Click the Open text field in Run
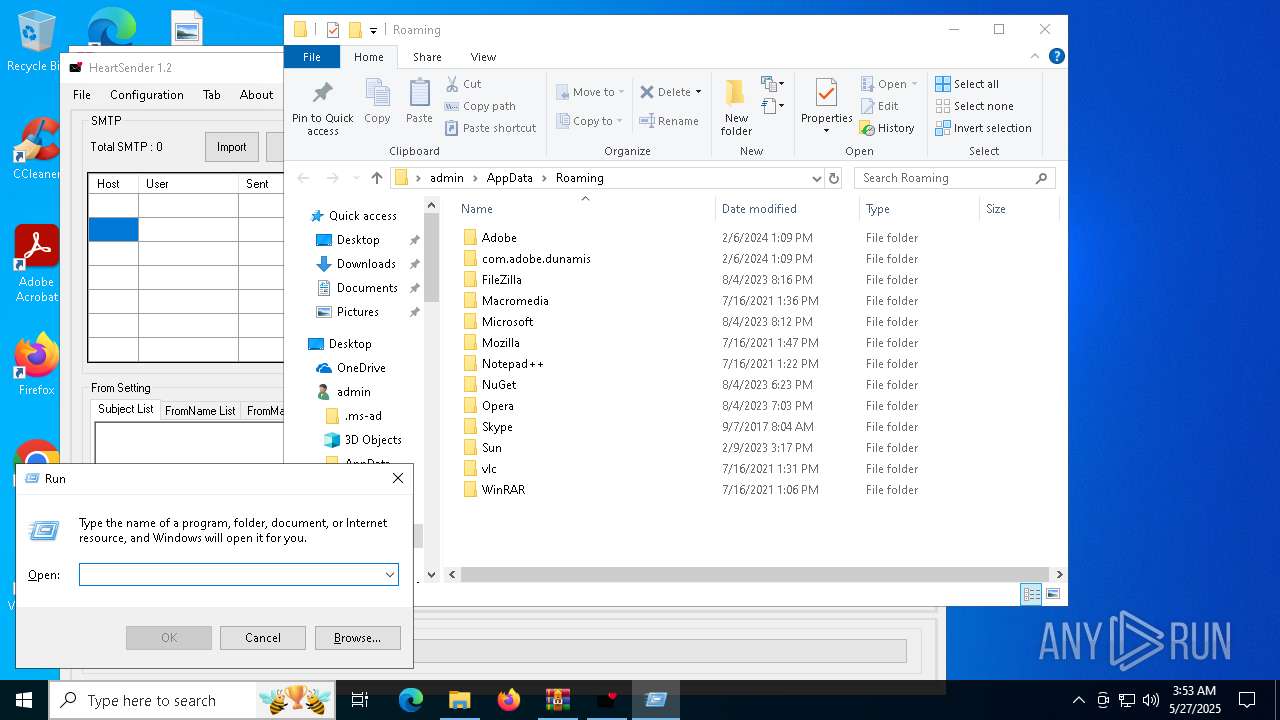Screen dimensions: 1280x720 coord(230,575)
